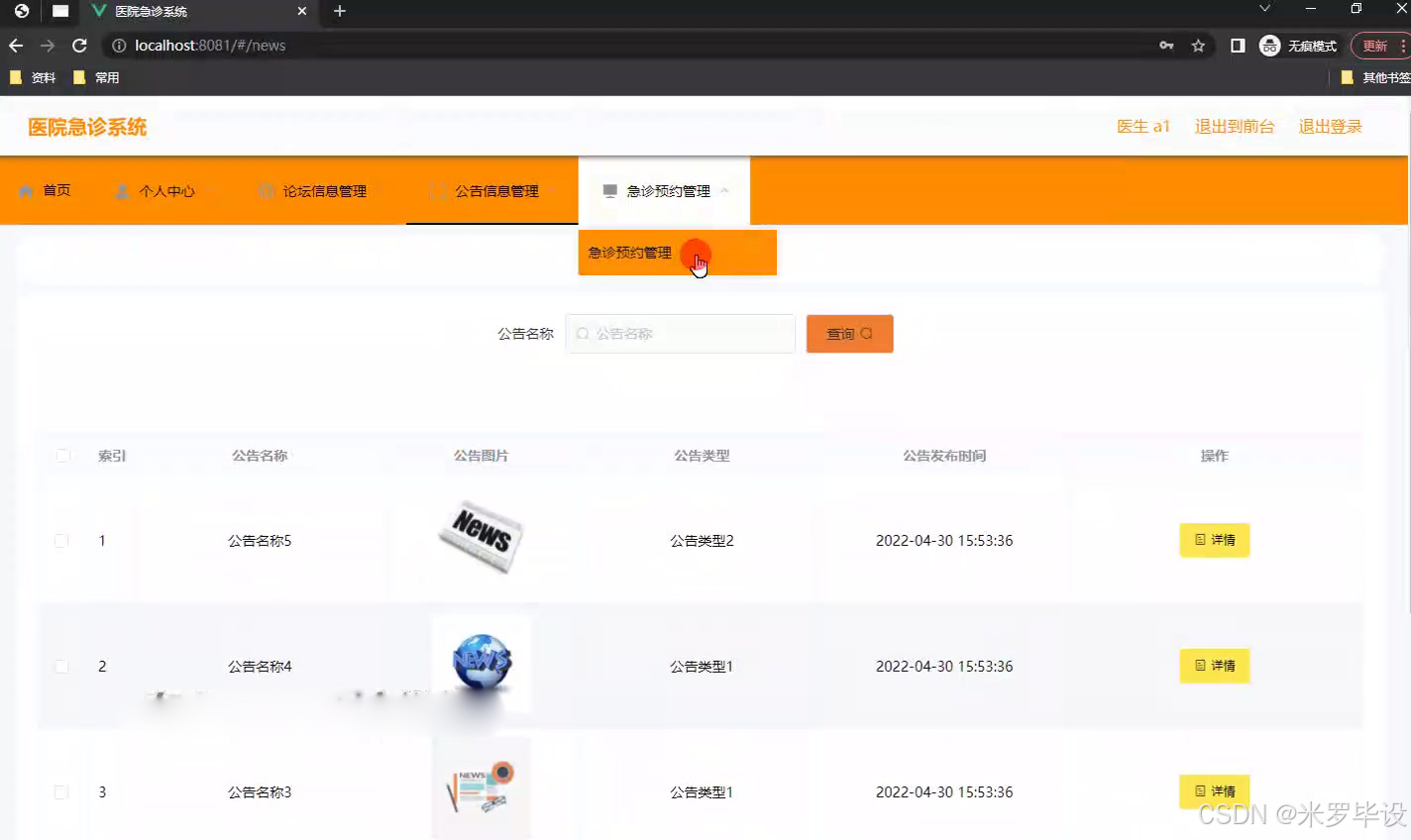Click the info icon beside 论坛信息管理
The image size is (1411, 840).
[267, 190]
